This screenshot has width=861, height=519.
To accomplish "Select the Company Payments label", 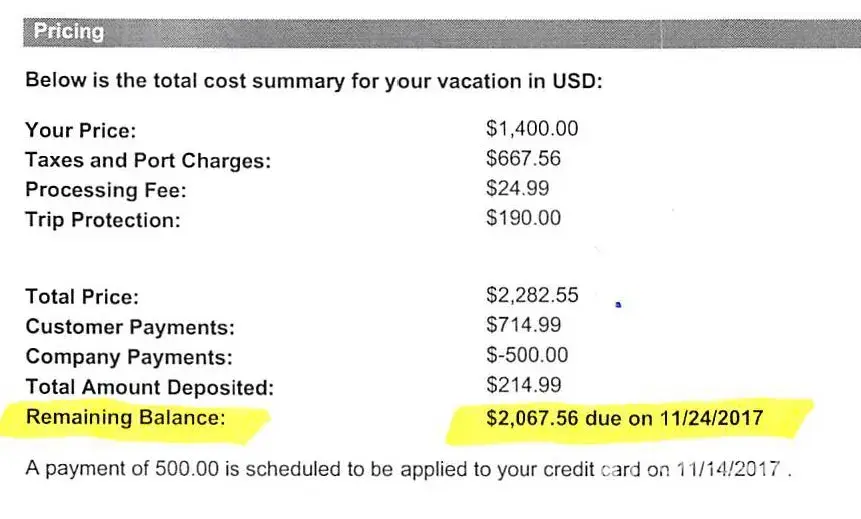I will click(x=128, y=357).
